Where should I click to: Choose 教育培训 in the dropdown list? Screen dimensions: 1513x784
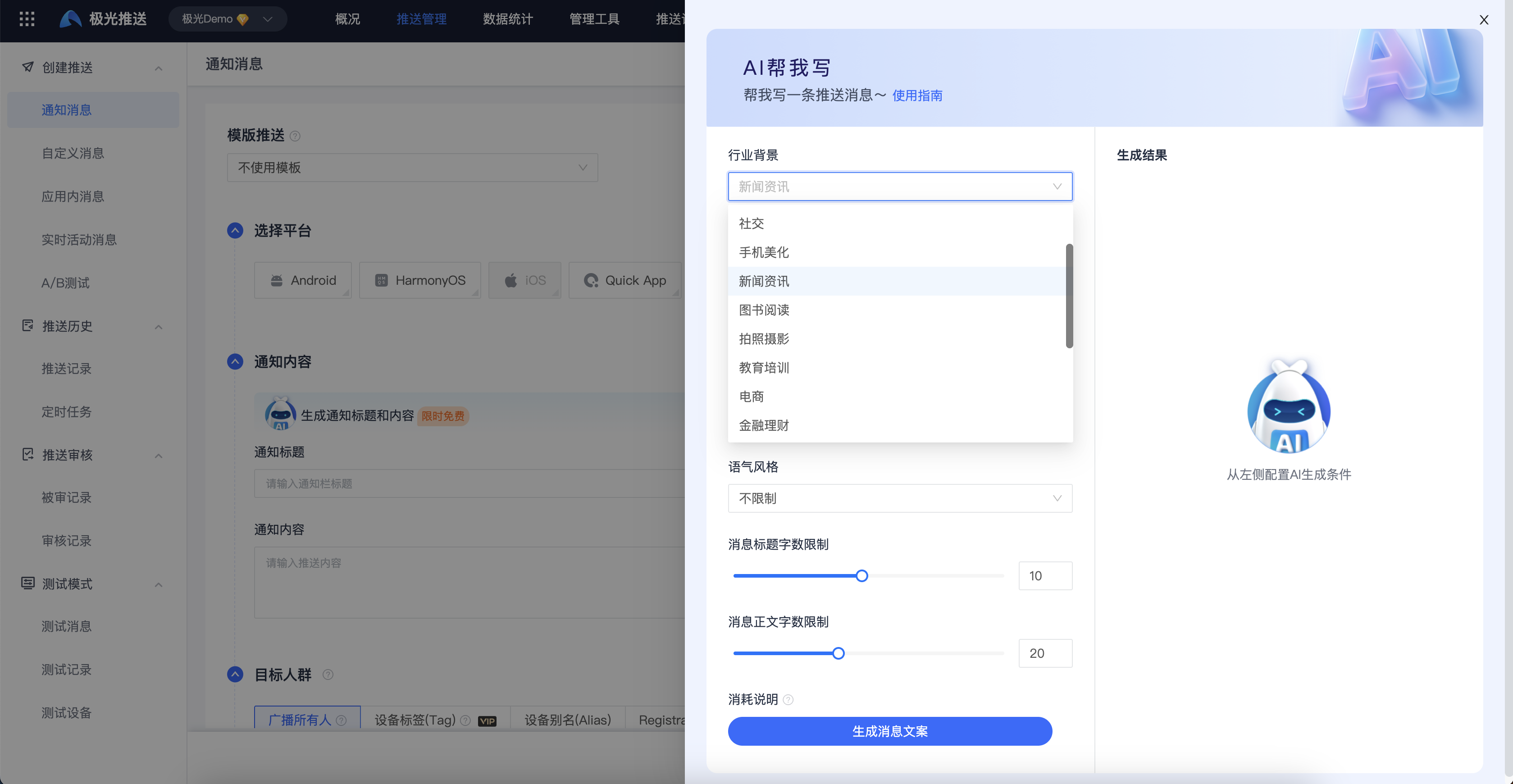click(x=897, y=368)
